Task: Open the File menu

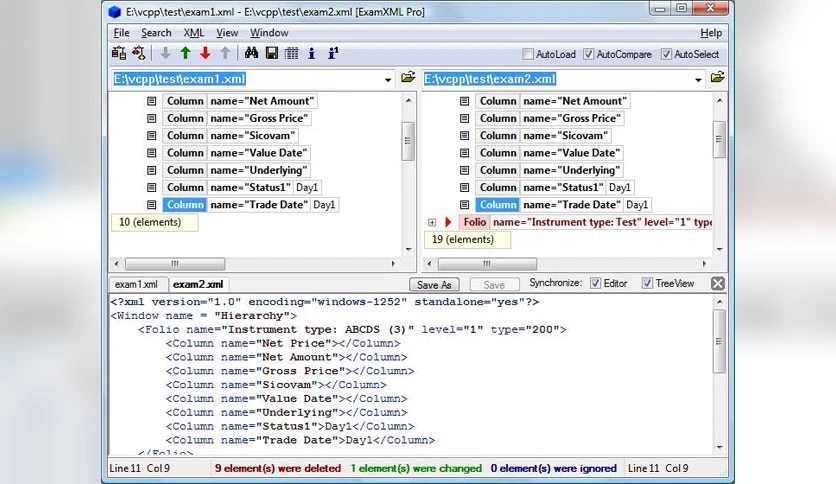Action: (122, 33)
